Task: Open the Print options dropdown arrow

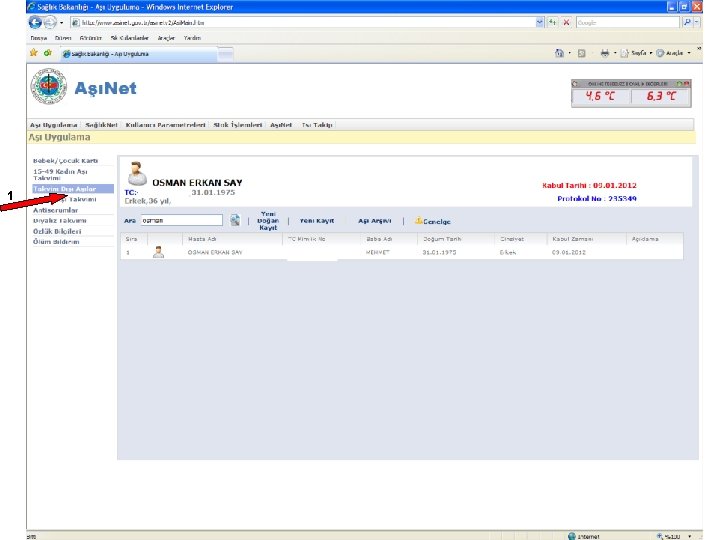Action: (x=615, y=53)
